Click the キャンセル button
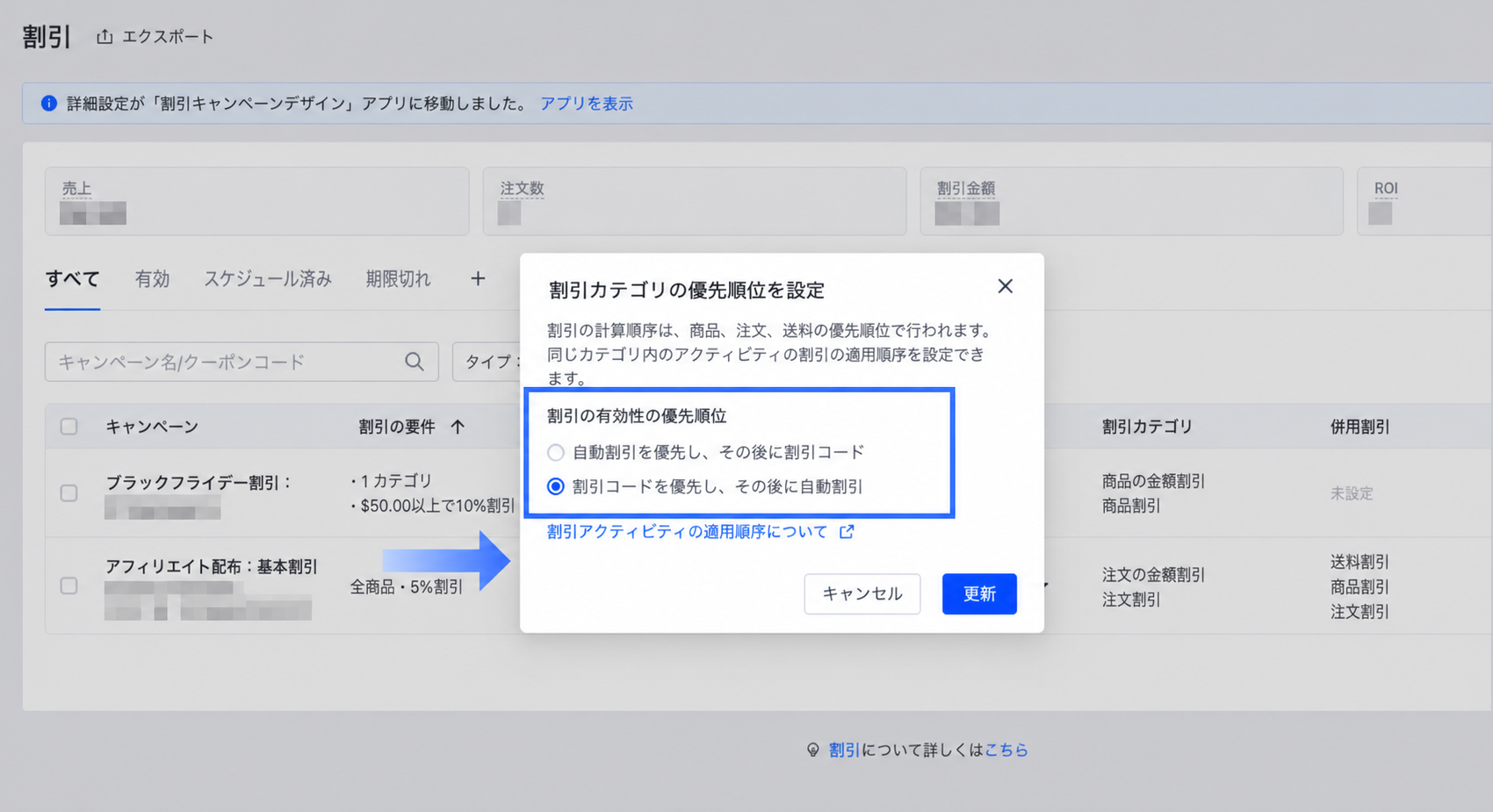Screen dimensions: 1493x812 click(862, 594)
